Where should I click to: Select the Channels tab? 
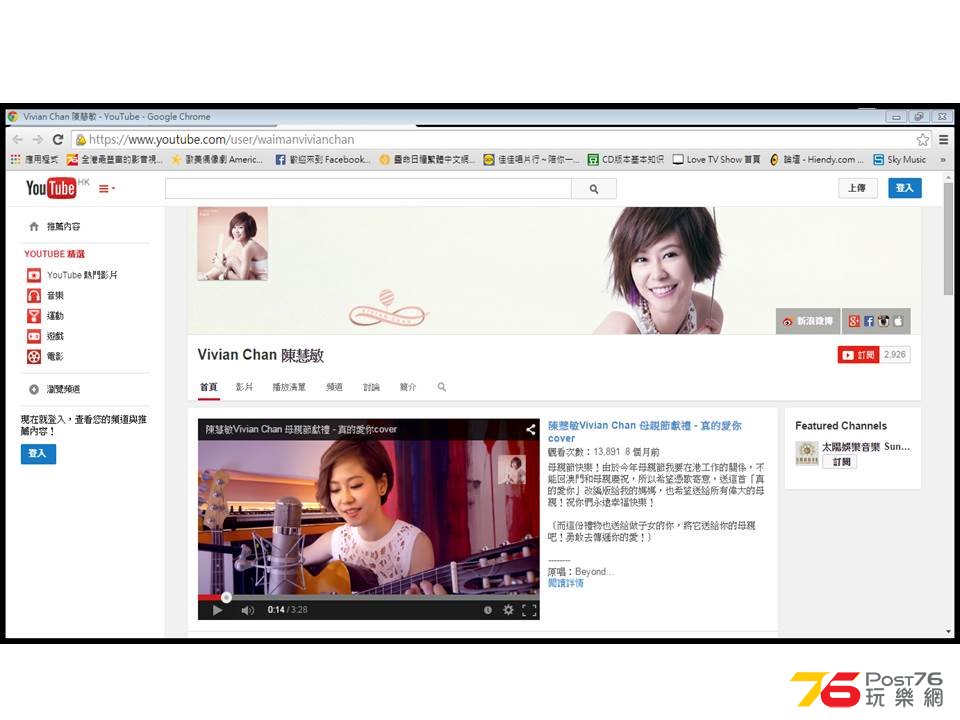click(334, 387)
